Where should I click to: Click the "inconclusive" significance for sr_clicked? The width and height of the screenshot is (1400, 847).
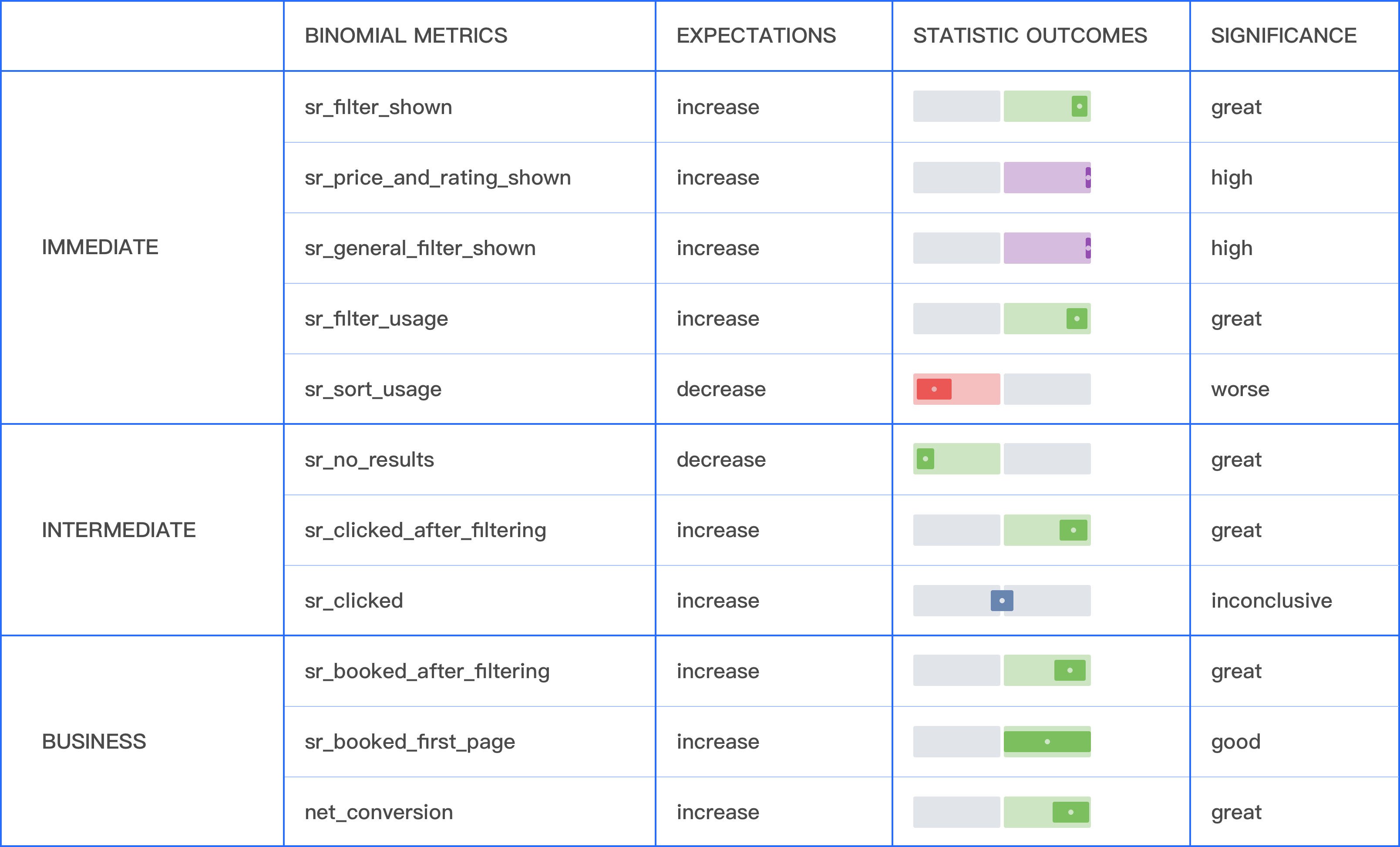1272,601
